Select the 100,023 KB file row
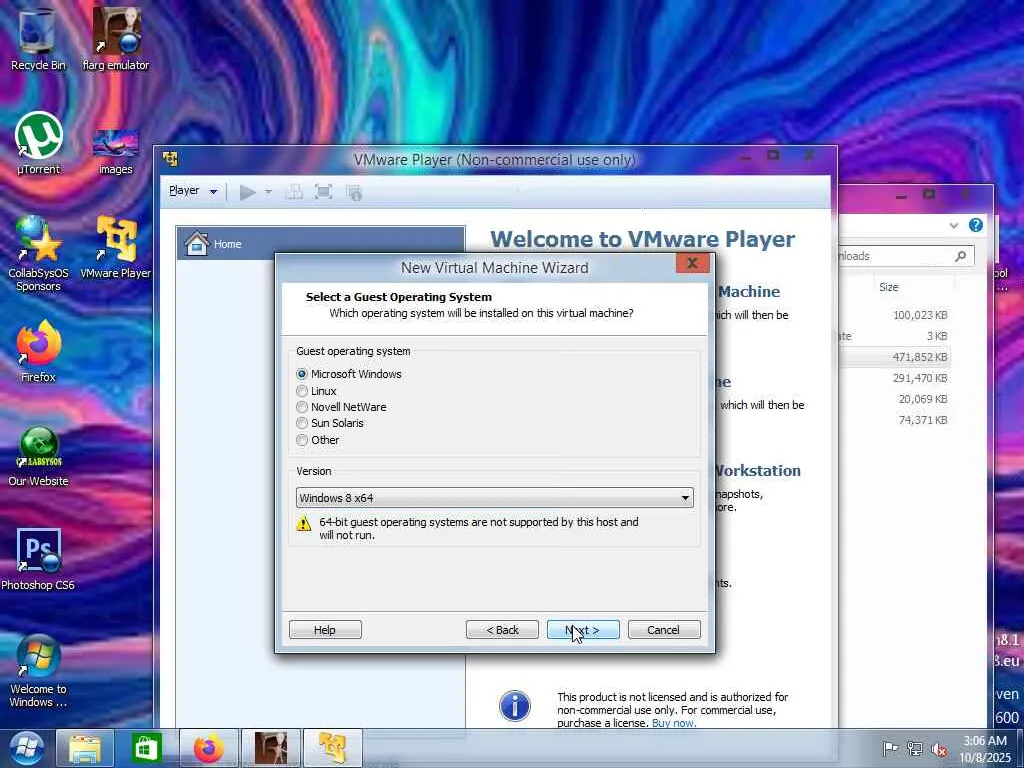Image resolution: width=1024 pixels, height=768 pixels. tap(895, 315)
